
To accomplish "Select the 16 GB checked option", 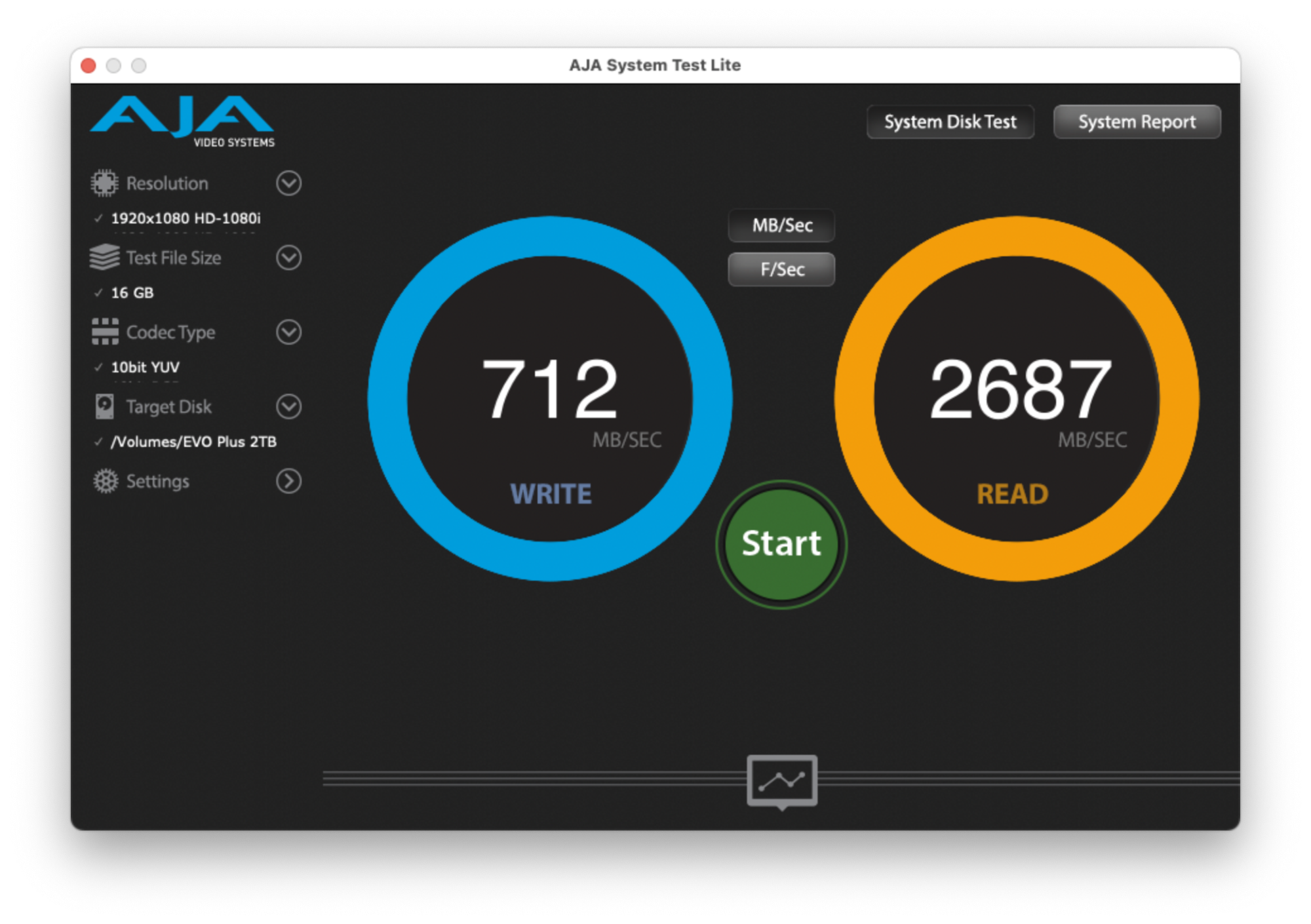I will 132,293.
